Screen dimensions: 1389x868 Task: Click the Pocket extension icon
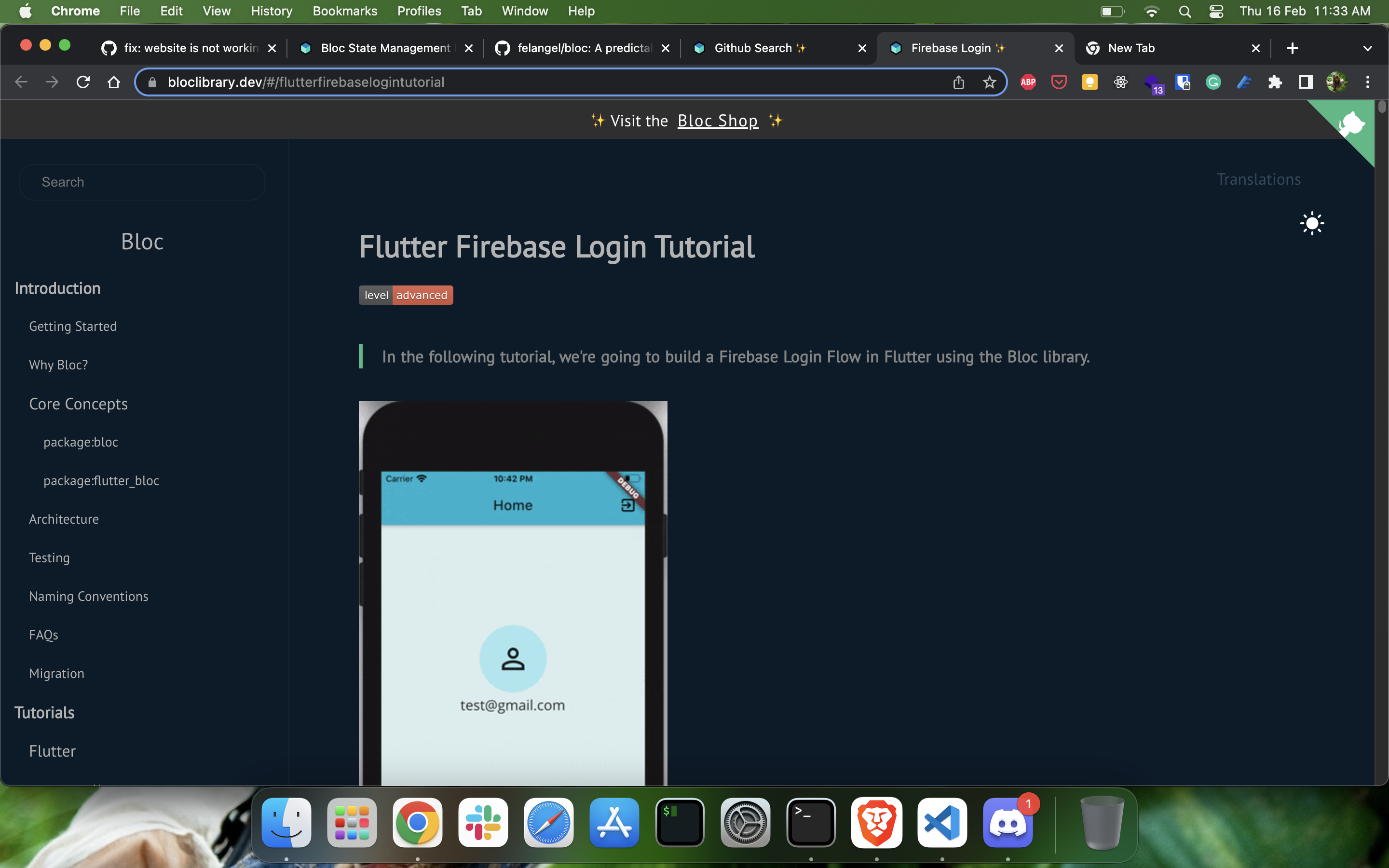coord(1059,82)
